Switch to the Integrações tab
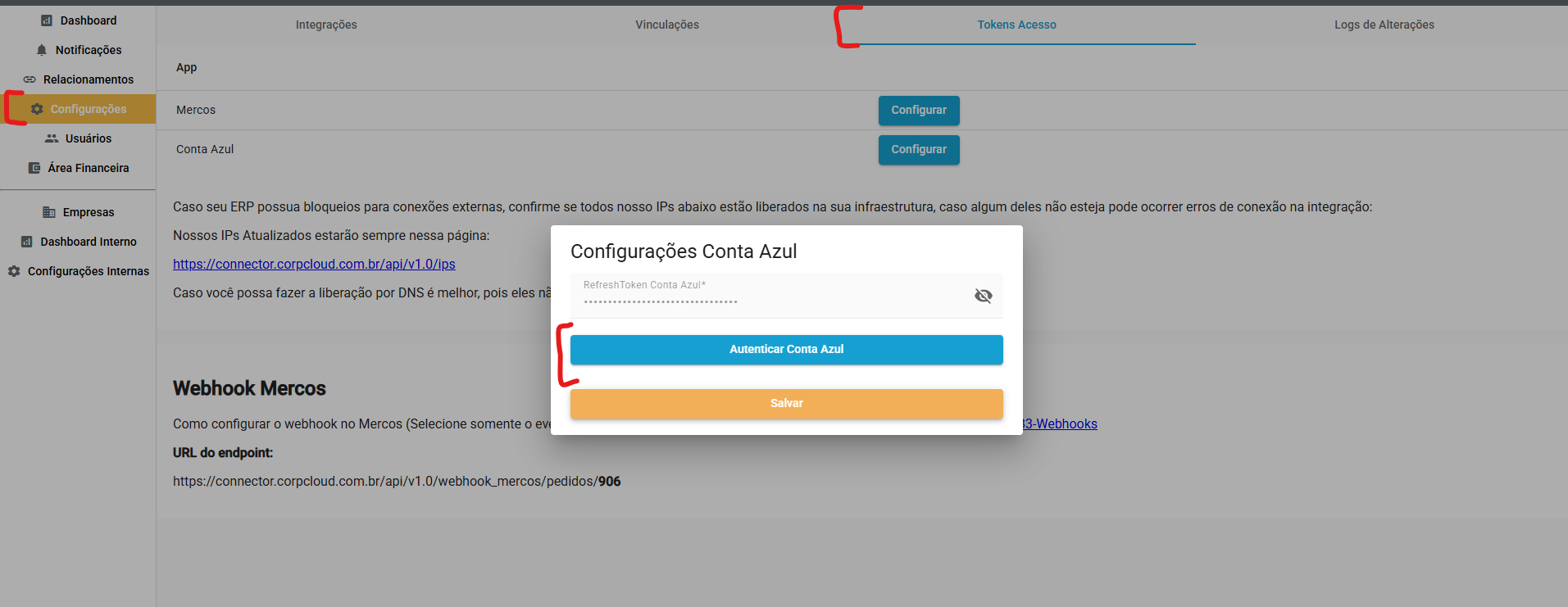1568x607 pixels. tap(326, 25)
